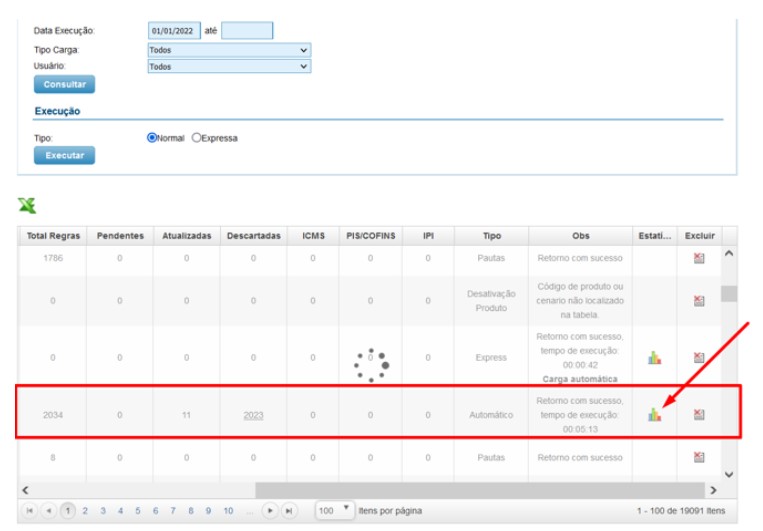Screen dimensions: 763x531
Task: Click the grid's scroll up arrow
Action: 729,253
